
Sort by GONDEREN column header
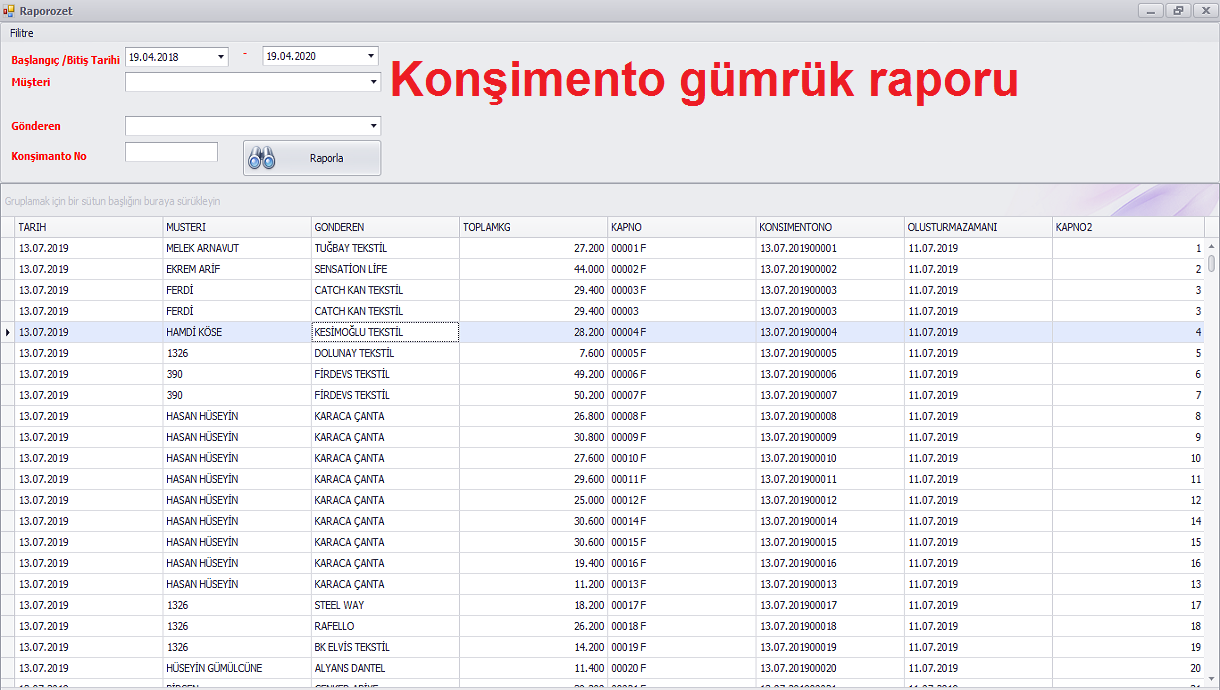coord(385,227)
